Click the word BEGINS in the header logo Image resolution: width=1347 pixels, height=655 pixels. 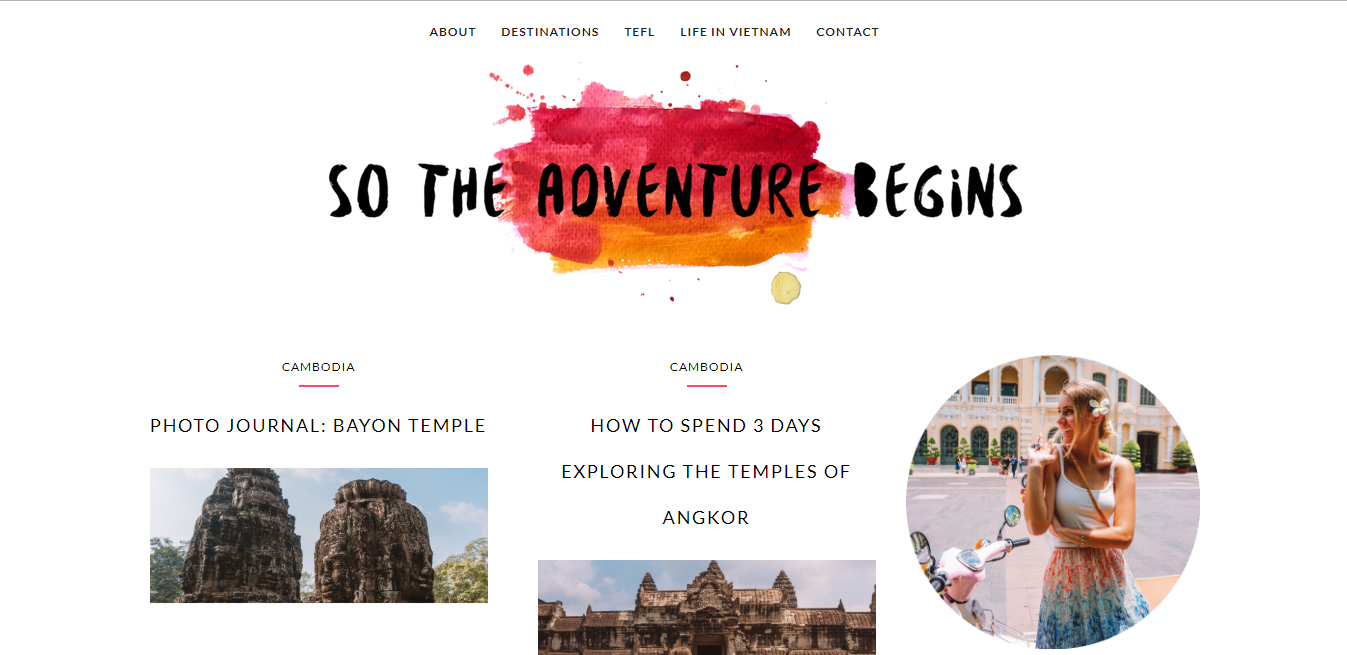[x=938, y=190]
